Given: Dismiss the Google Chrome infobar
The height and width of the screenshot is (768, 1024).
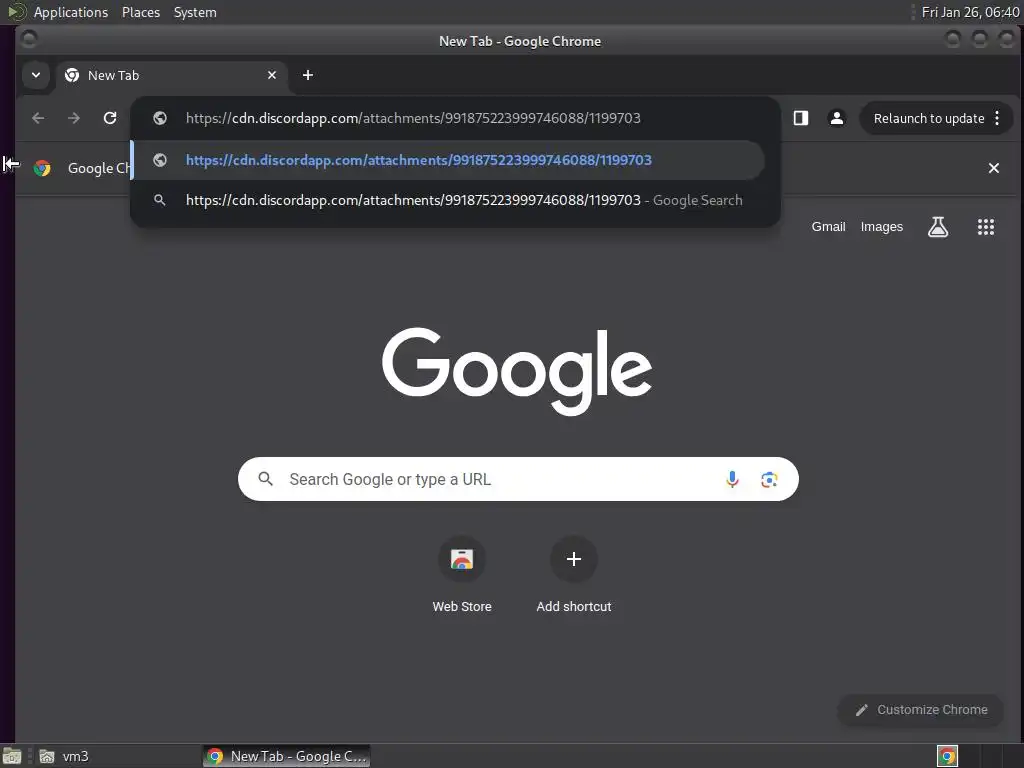Looking at the screenshot, I should [x=993, y=168].
